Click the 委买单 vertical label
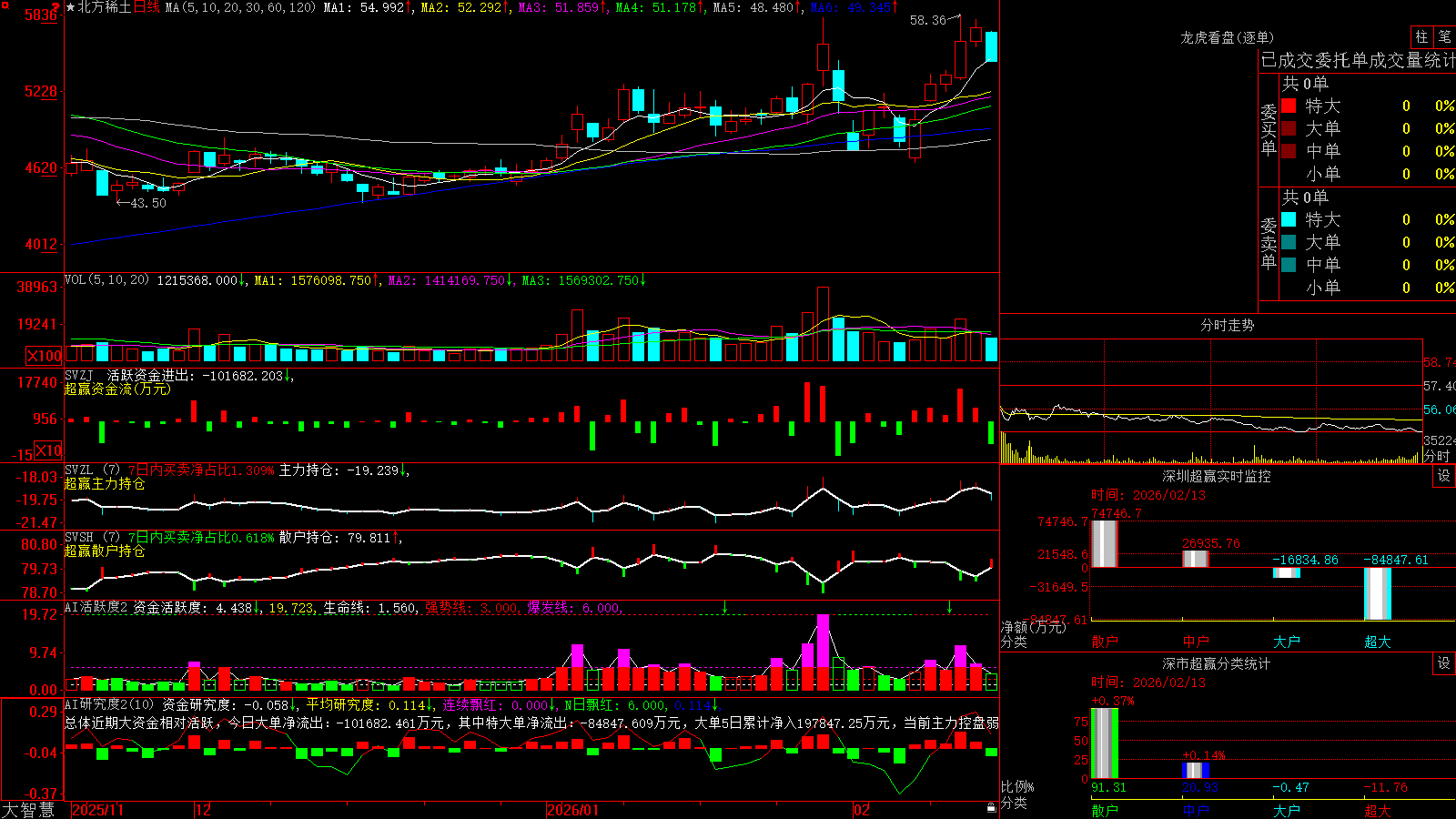The height and width of the screenshot is (819, 1456). tap(1269, 129)
